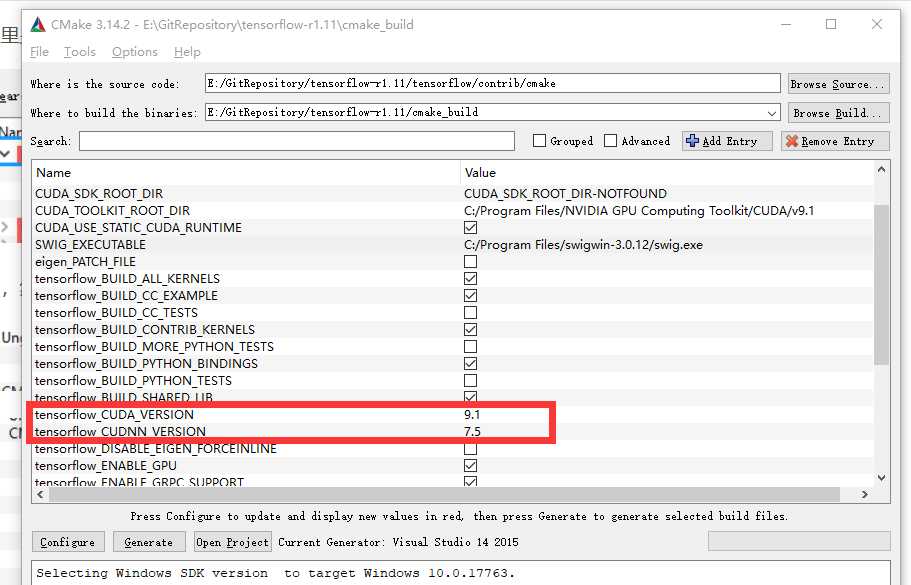Click the horizontal scroll left arrow
Image resolution: width=911 pixels, height=585 pixels.
(x=40, y=494)
